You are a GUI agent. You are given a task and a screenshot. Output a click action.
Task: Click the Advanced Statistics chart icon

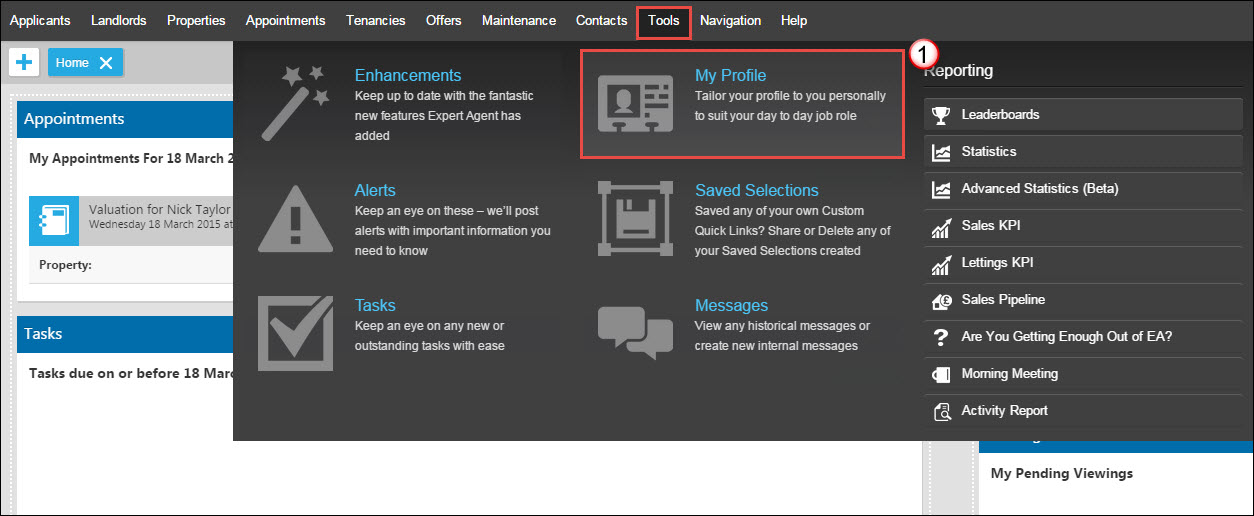(941, 189)
